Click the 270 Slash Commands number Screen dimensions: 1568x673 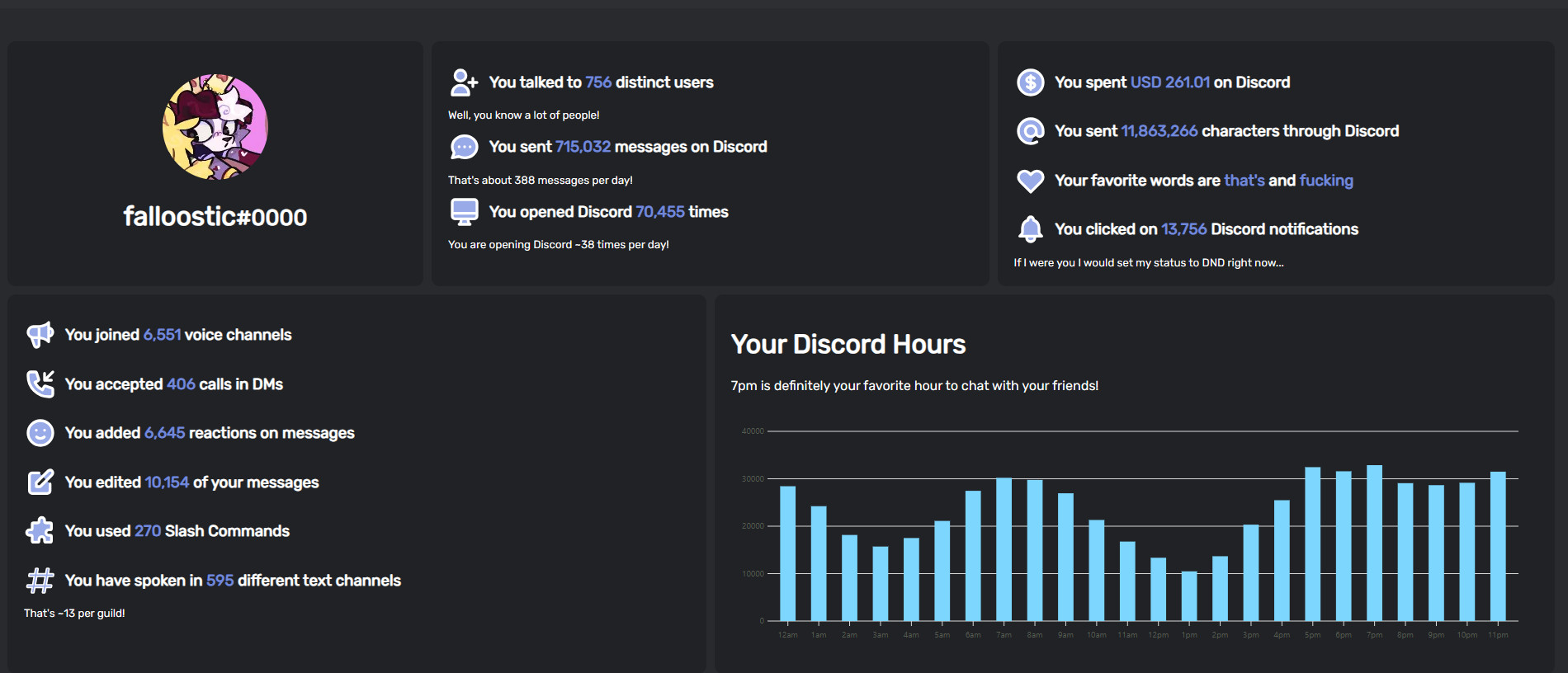pyautogui.click(x=148, y=531)
